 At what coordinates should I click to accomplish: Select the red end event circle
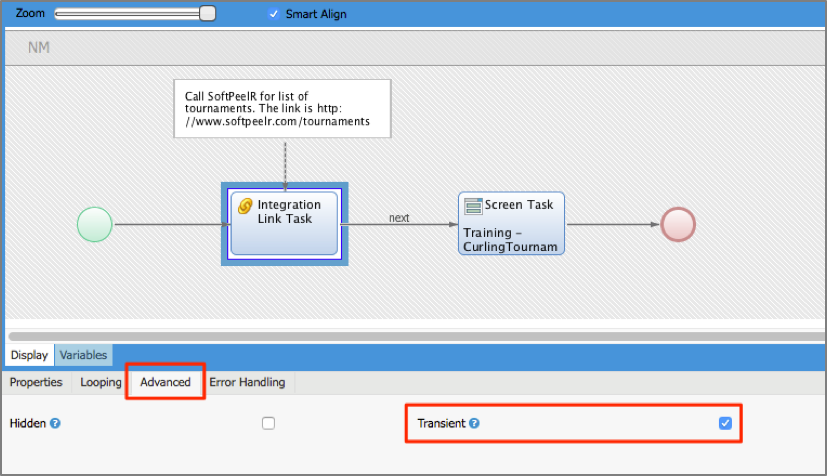point(678,225)
